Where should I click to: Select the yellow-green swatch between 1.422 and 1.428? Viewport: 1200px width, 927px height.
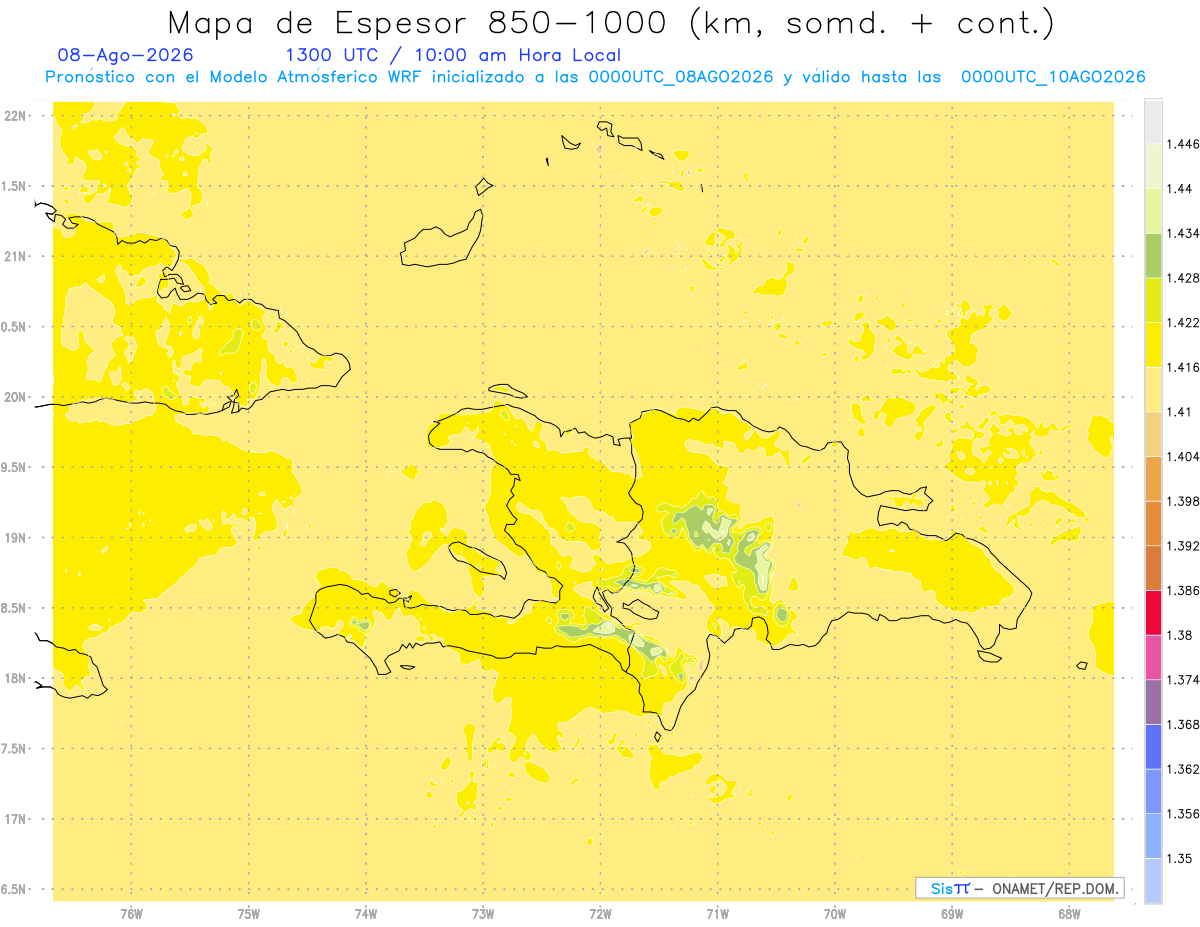click(x=1153, y=300)
